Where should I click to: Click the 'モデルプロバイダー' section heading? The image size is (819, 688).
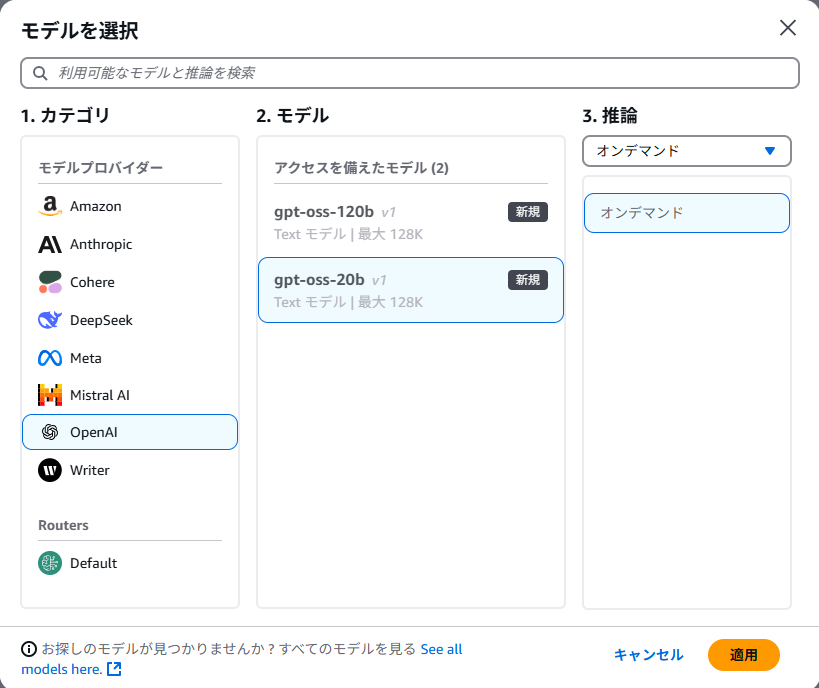(x=101, y=168)
